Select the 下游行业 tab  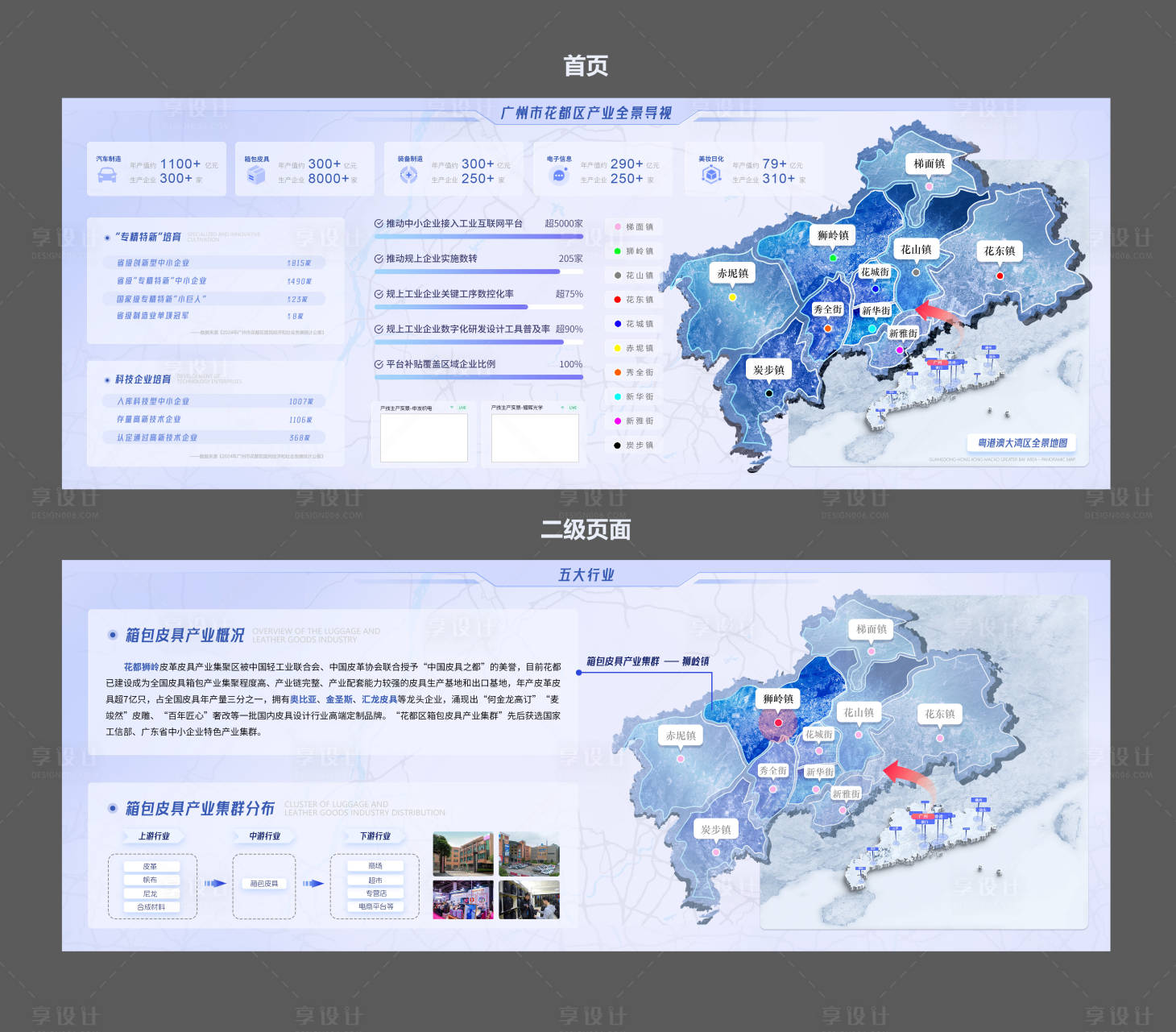click(375, 836)
